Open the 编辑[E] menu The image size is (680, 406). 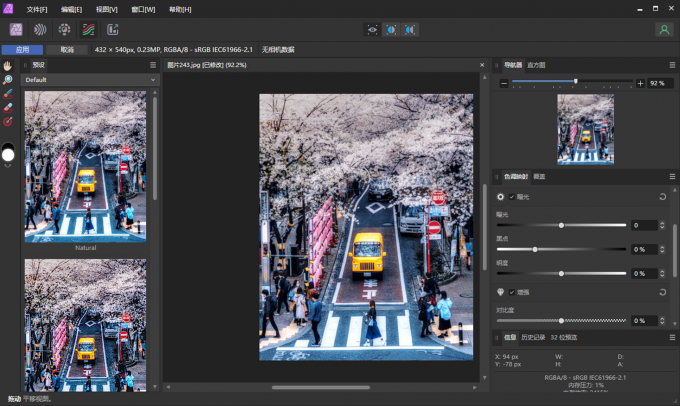tap(72, 9)
